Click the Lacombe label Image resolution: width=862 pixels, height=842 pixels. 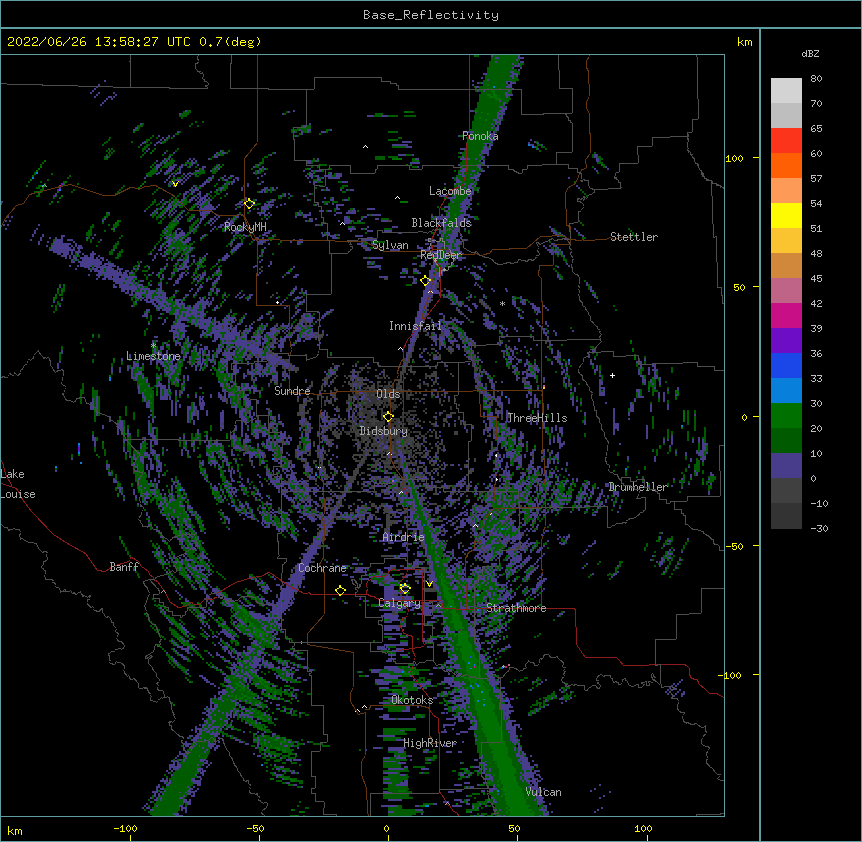(450, 191)
